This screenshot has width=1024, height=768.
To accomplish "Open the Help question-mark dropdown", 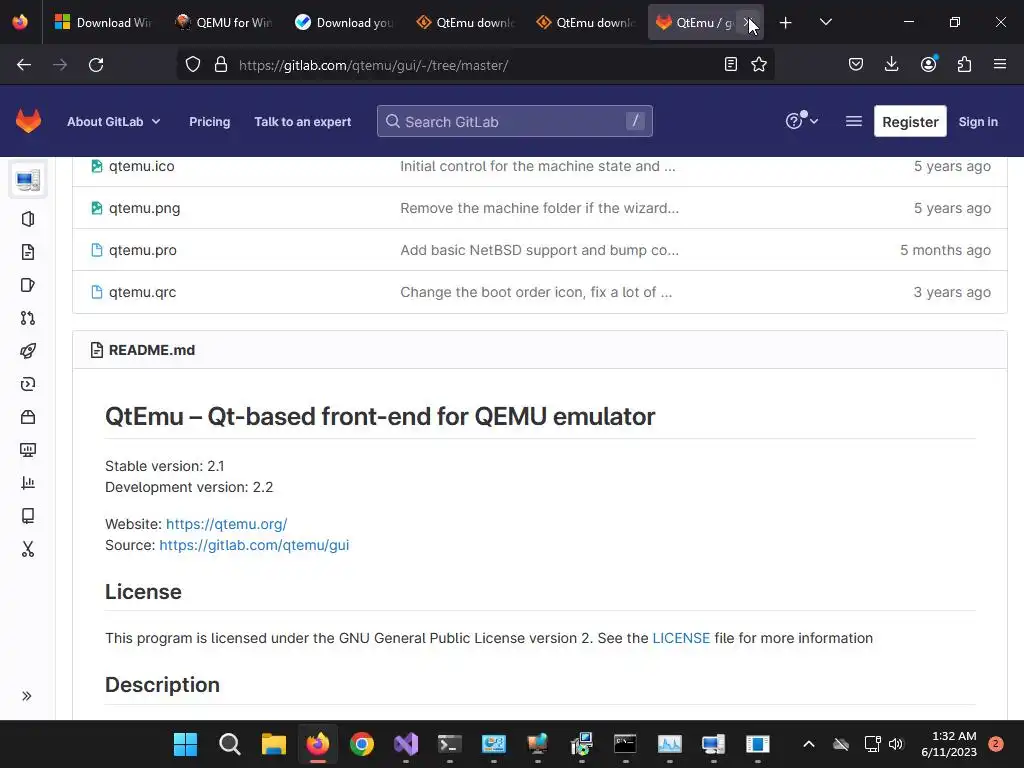I will (801, 121).
